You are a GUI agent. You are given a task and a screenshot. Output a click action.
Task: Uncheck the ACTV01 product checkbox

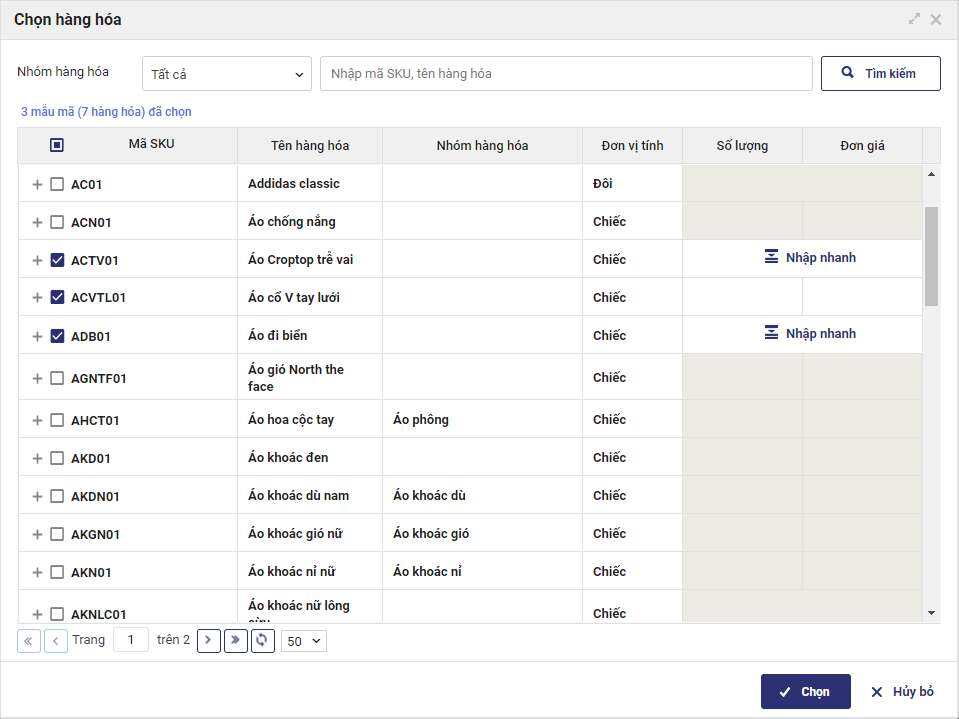tap(57, 260)
